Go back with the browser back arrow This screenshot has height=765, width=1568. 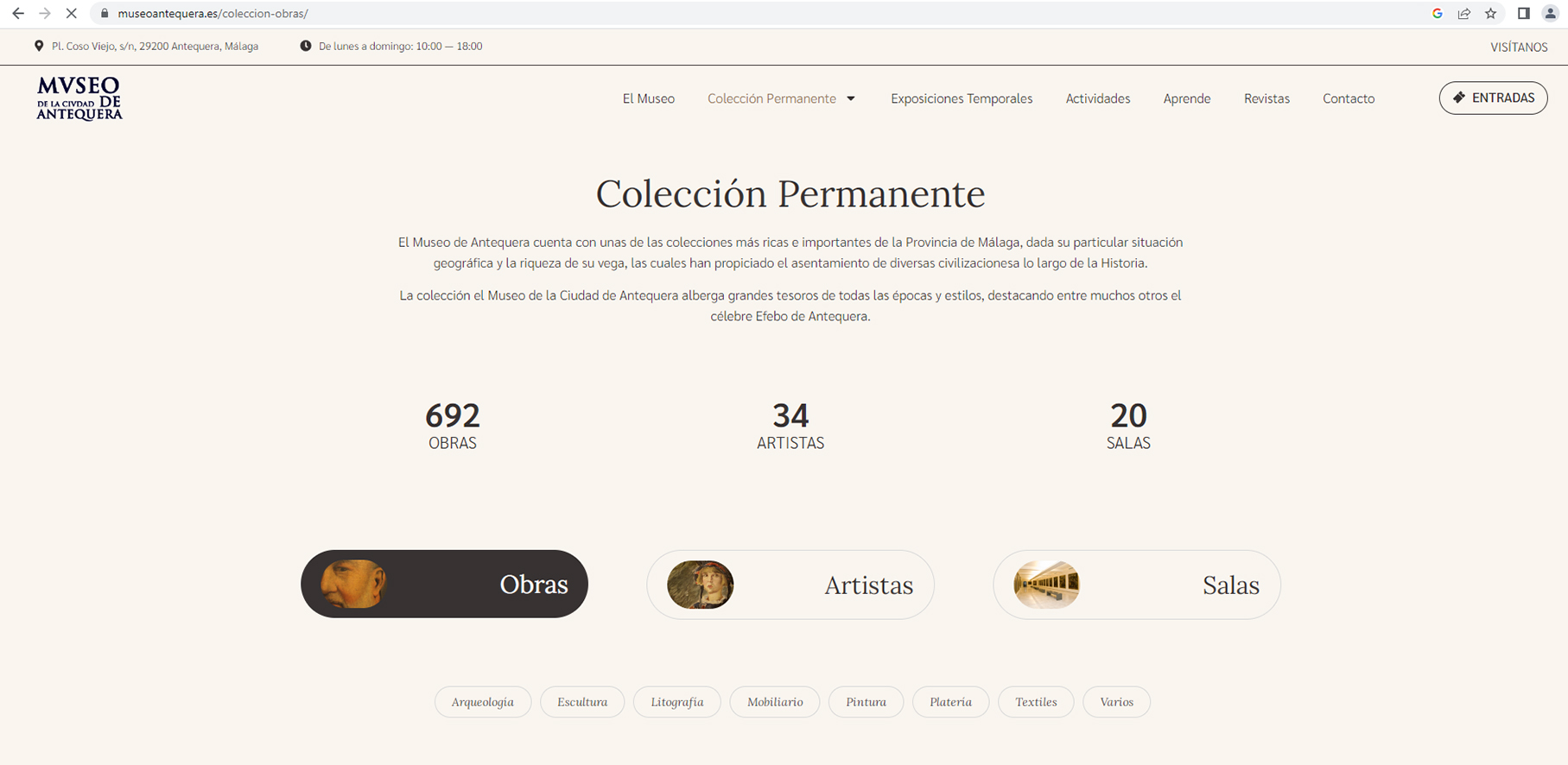point(18,14)
